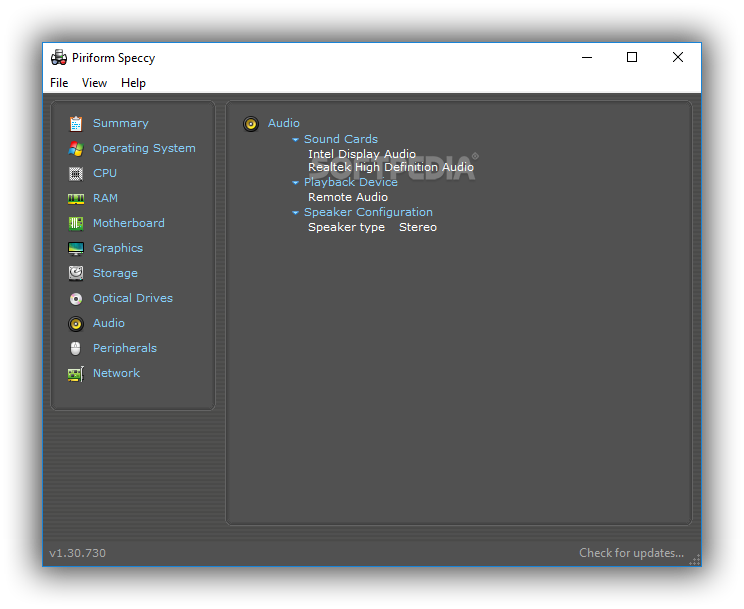The width and height of the screenshot is (744, 609).
Task: Click the Peripherals mouse icon
Action: (x=76, y=348)
